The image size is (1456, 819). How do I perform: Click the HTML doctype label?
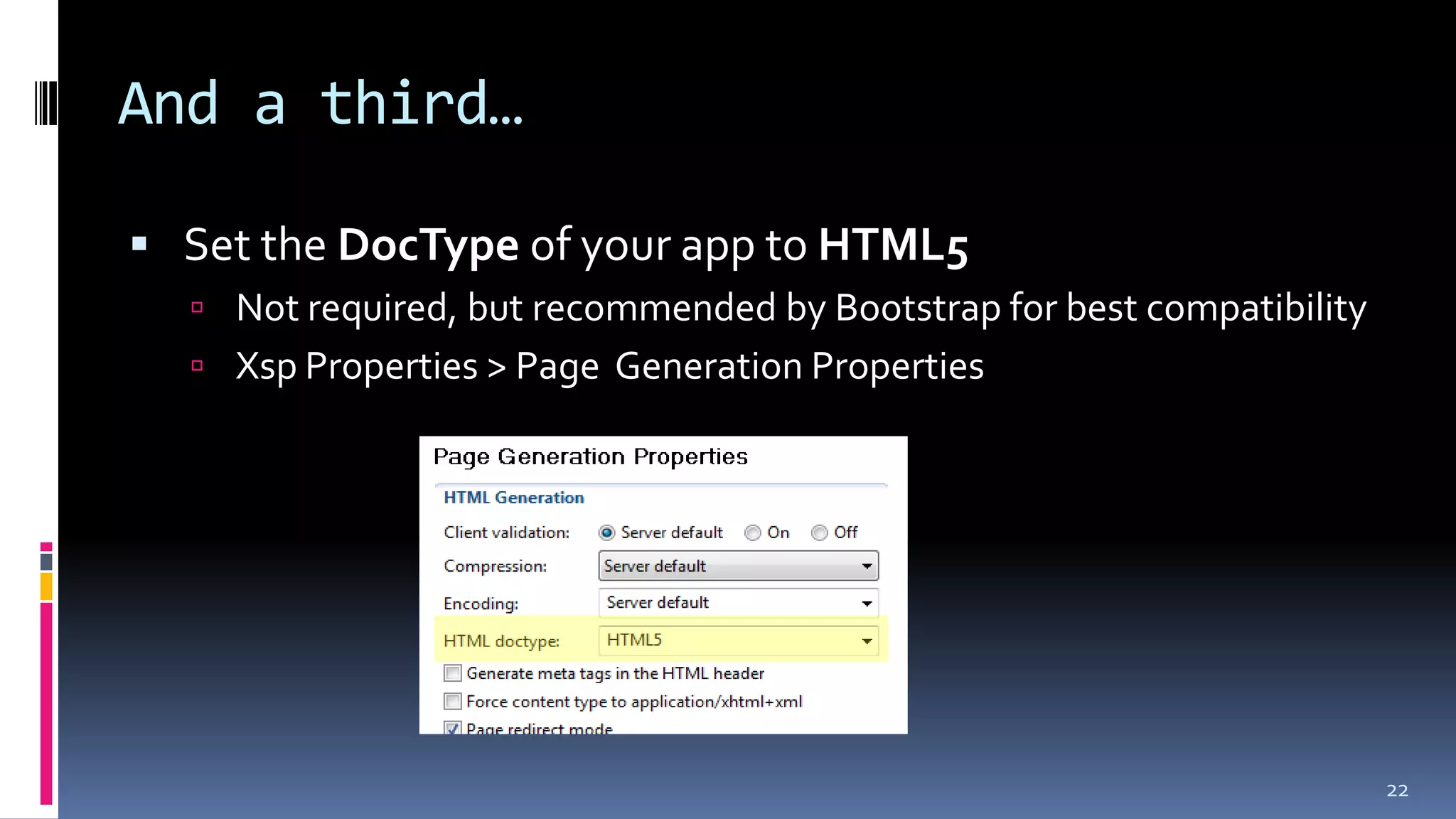point(502,641)
